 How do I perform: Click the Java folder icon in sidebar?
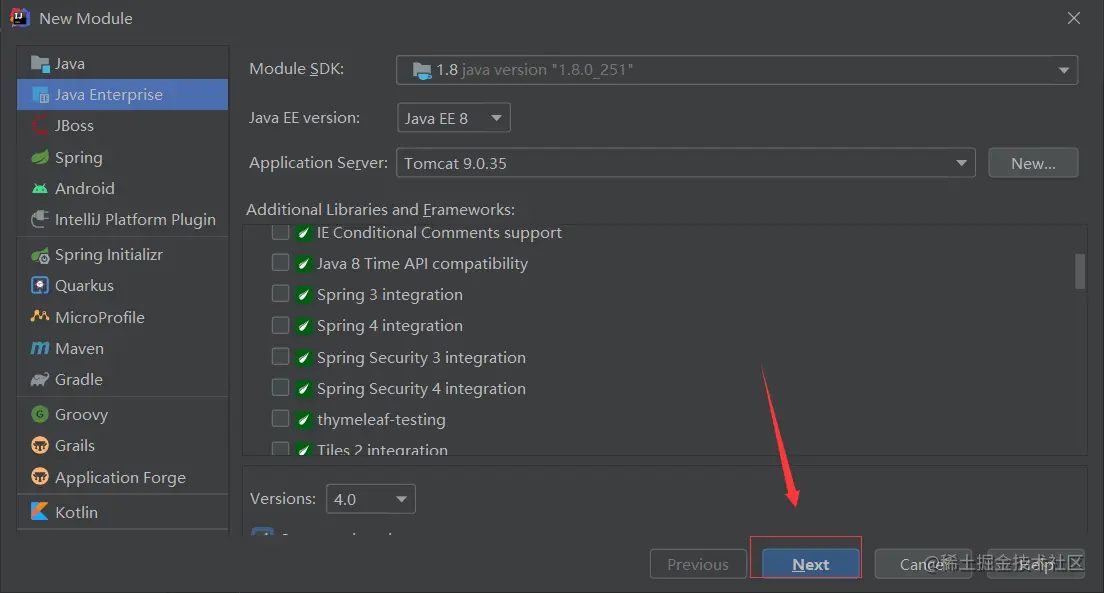[40, 63]
